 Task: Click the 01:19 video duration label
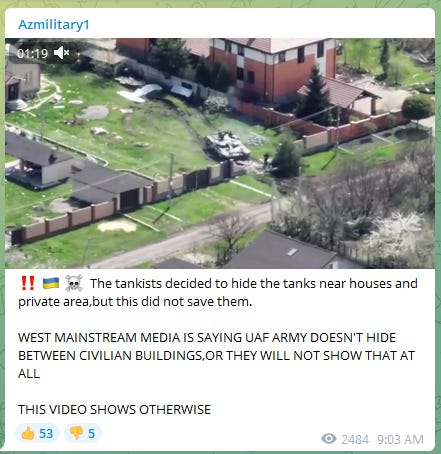click(32, 53)
